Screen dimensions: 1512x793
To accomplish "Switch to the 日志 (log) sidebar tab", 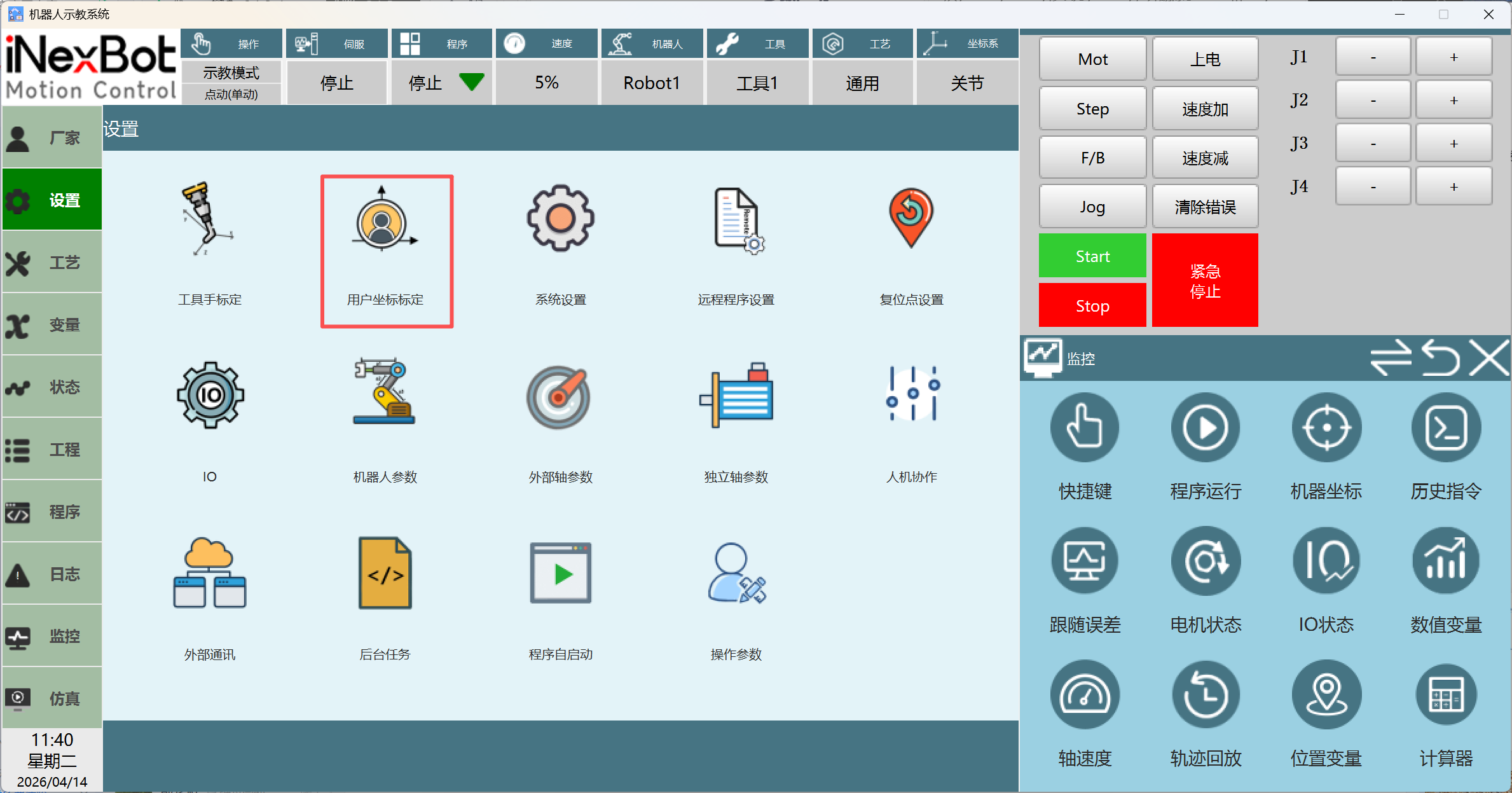I will pyautogui.click(x=52, y=574).
